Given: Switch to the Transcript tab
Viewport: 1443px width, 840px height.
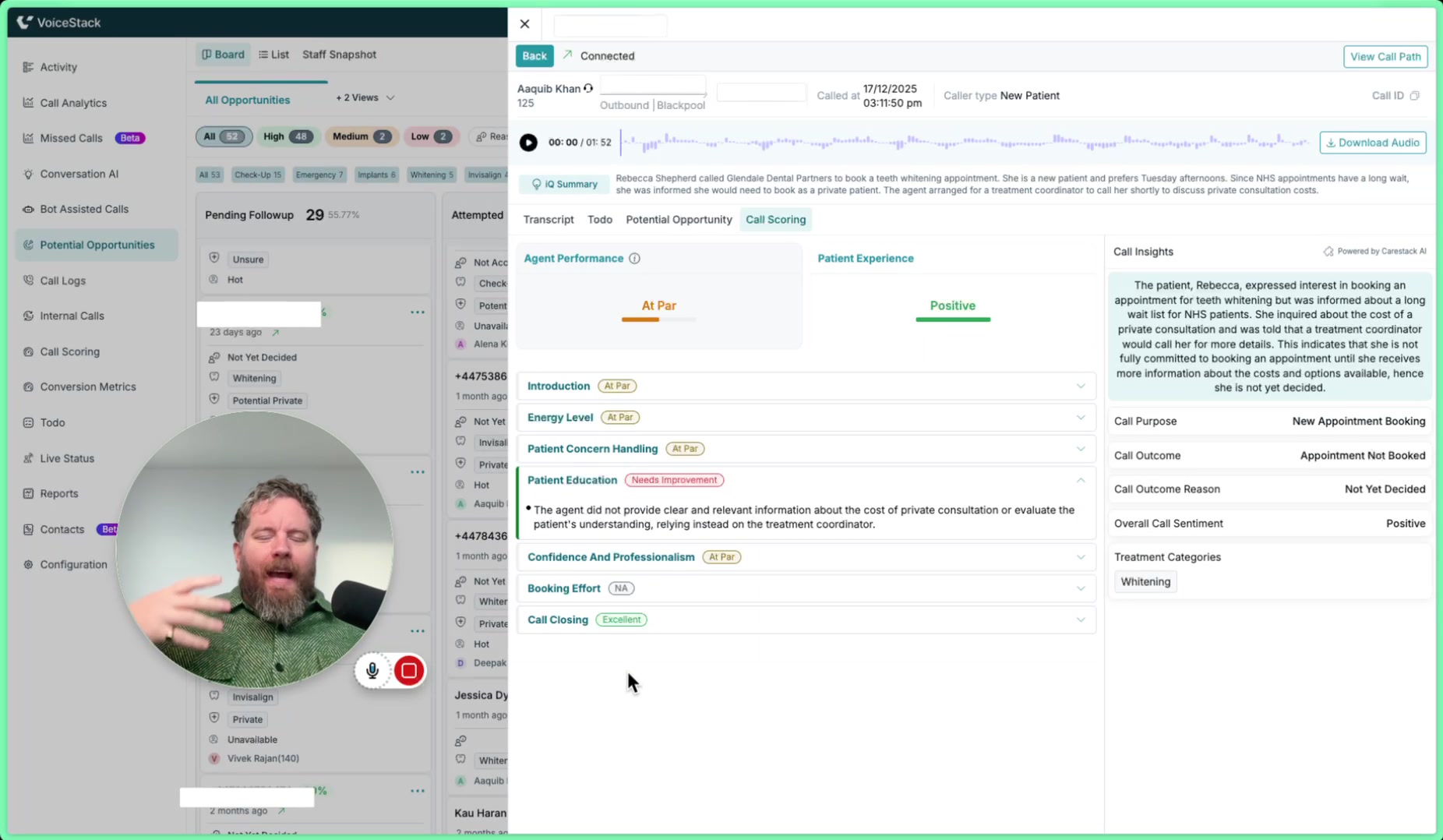Looking at the screenshot, I should pyautogui.click(x=548, y=220).
